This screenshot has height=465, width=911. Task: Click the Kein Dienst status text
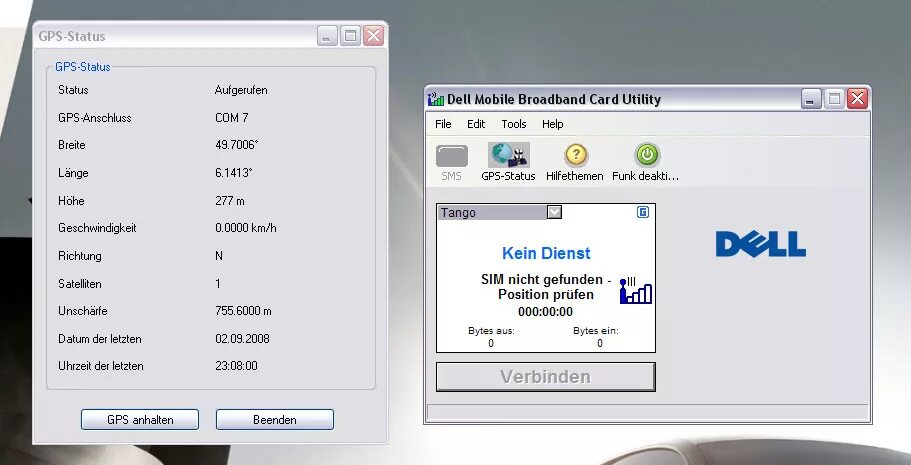coord(546,253)
